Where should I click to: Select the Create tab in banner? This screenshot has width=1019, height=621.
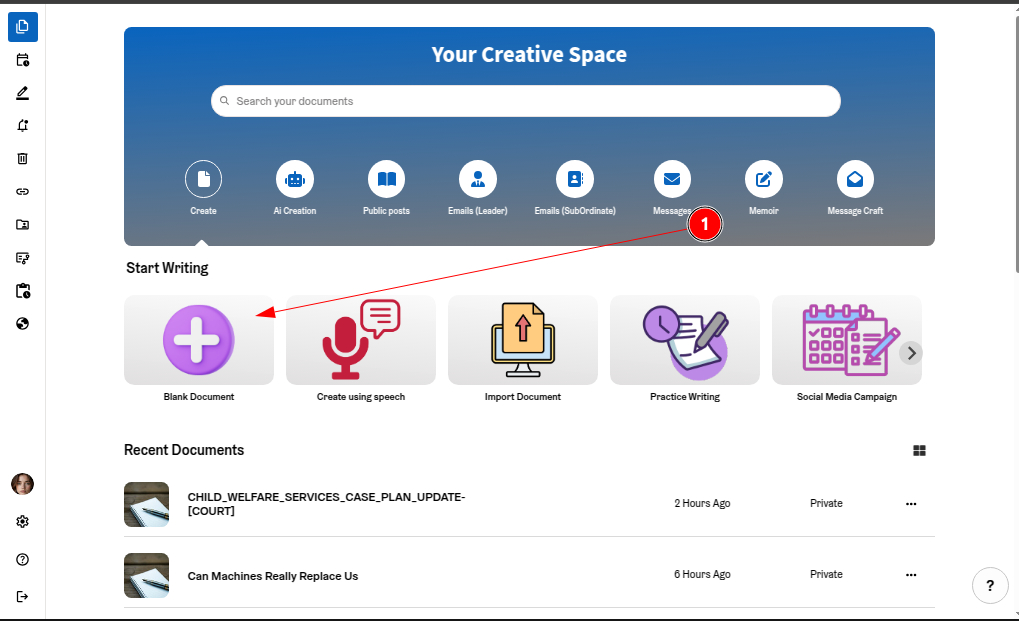tap(204, 180)
